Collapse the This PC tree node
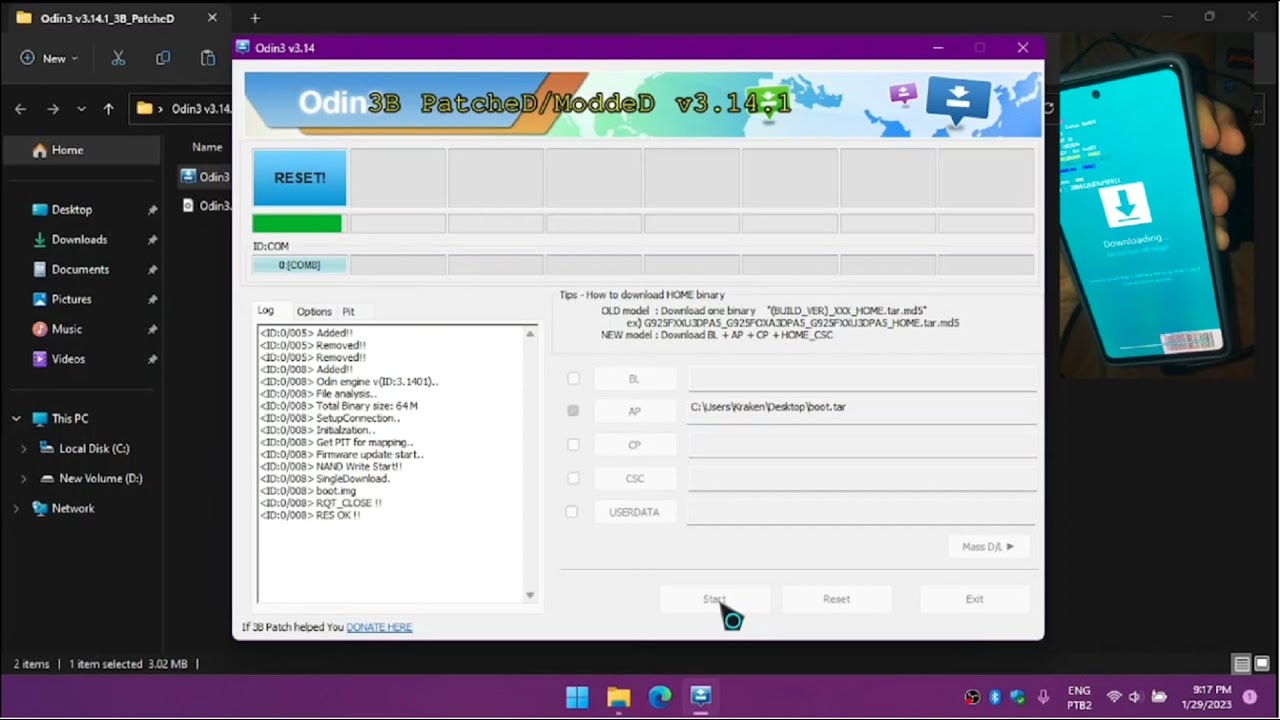Screen dimensions: 1280x720 point(15,419)
